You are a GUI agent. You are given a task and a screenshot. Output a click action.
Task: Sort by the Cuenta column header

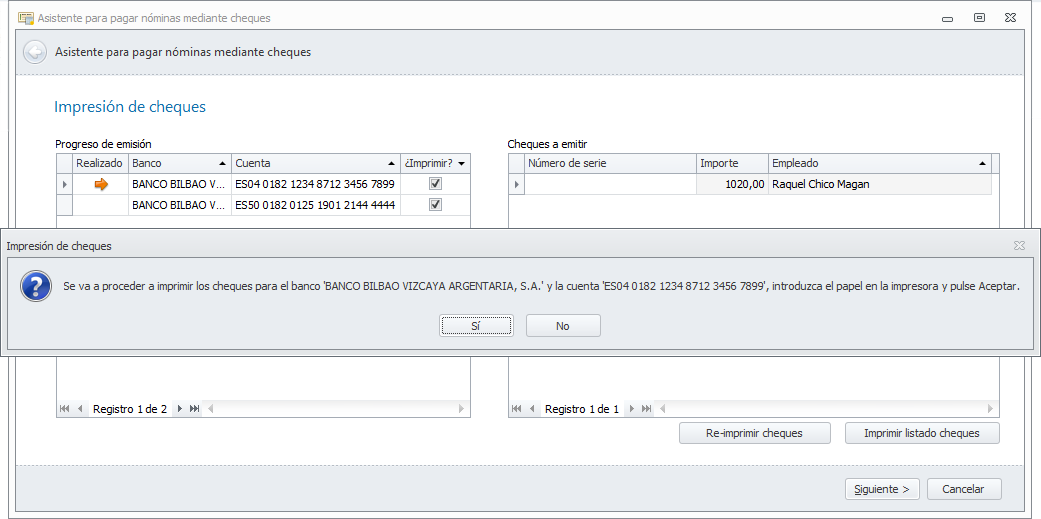coord(316,163)
